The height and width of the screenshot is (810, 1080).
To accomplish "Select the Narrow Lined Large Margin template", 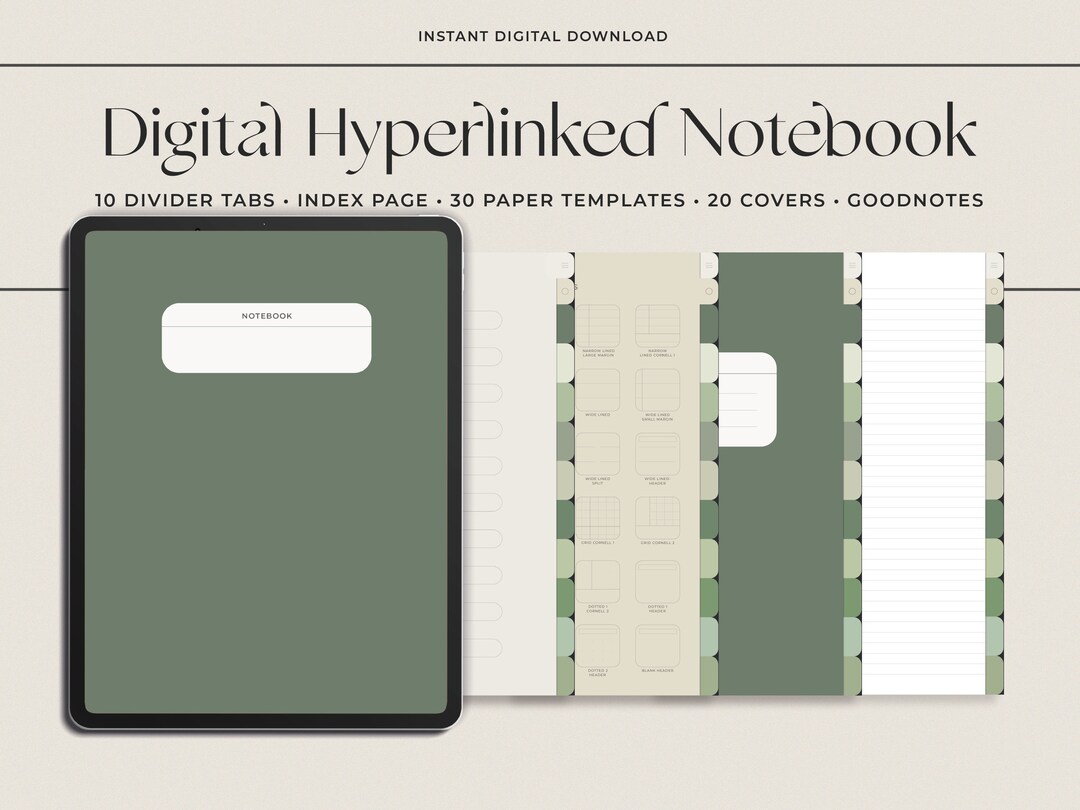I will (600, 325).
